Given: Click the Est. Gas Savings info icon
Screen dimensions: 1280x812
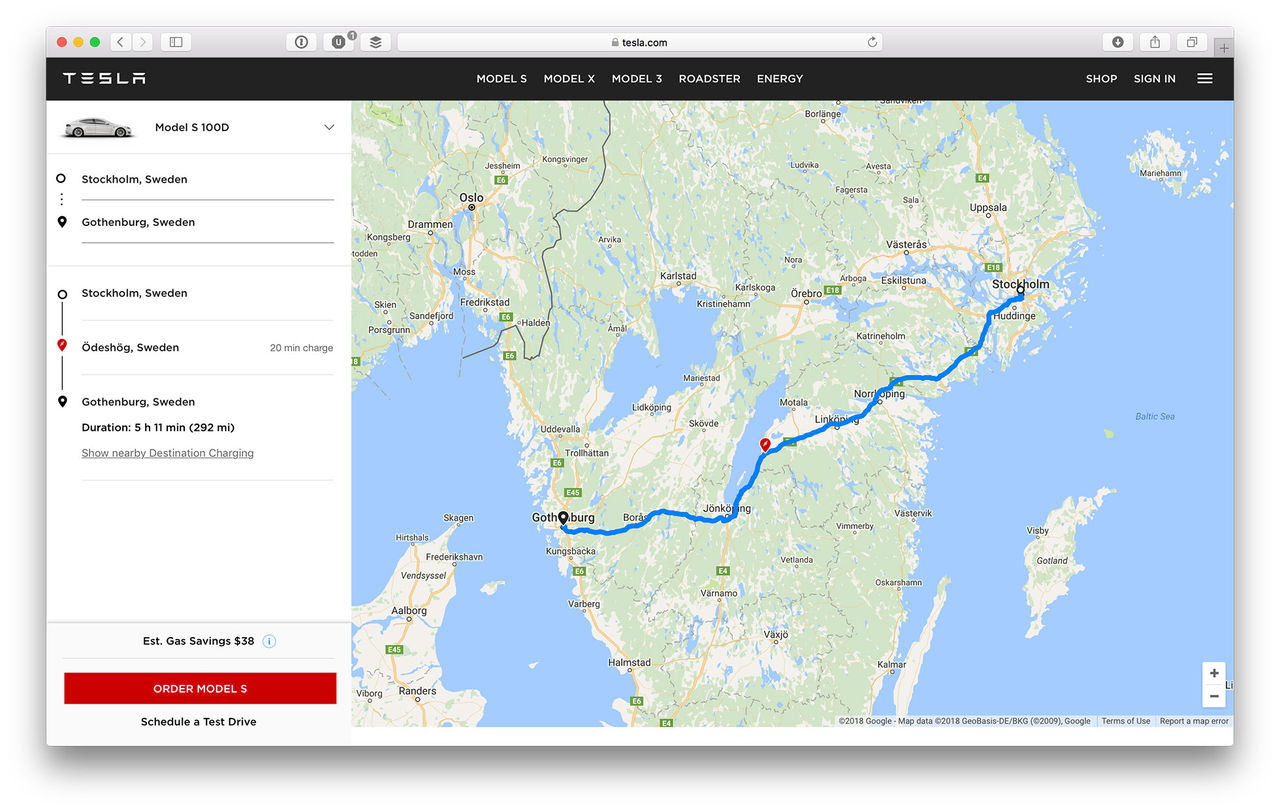Looking at the screenshot, I should (268, 641).
